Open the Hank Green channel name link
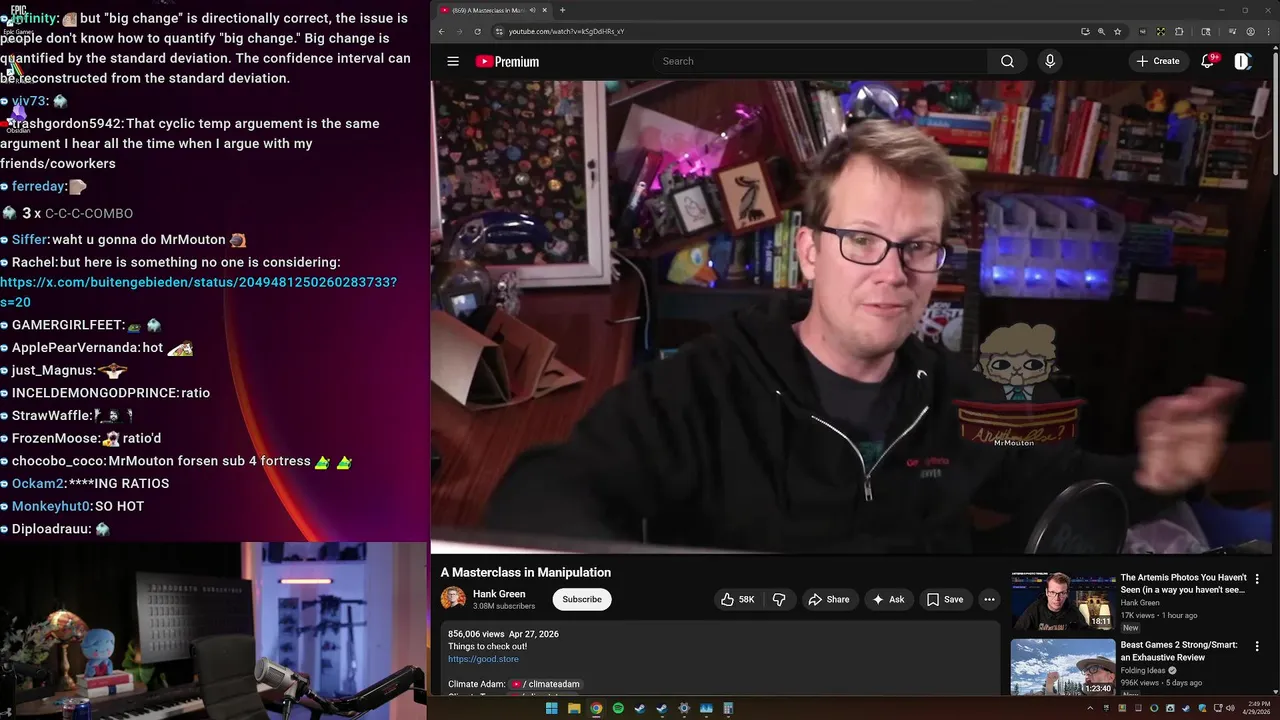The height and width of the screenshot is (720, 1280). pos(499,594)
